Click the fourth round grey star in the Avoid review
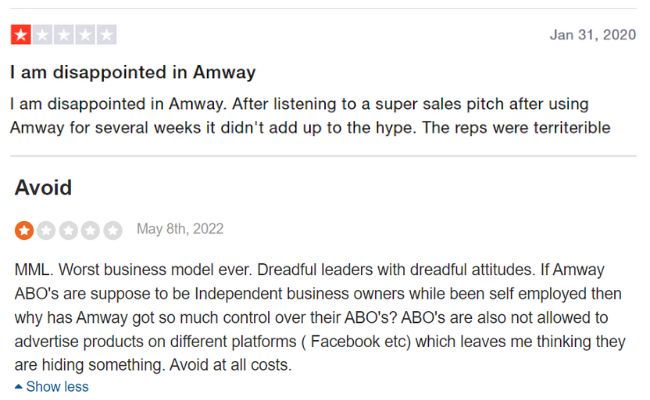This screenshot has height=400, width=650. (x=90, y=230)
